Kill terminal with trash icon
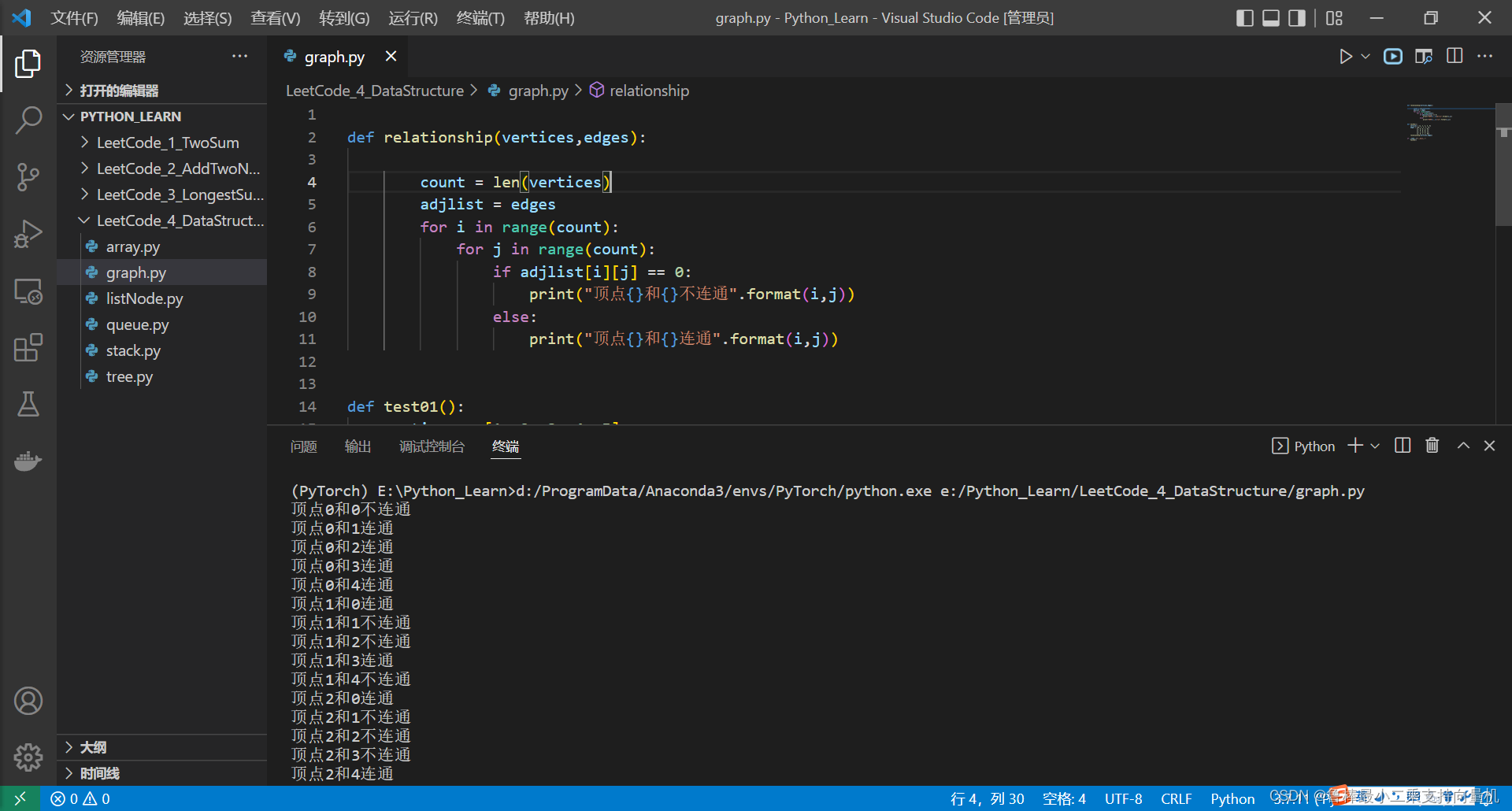Screen dimensions: 1512x811 pos(1432,446)
